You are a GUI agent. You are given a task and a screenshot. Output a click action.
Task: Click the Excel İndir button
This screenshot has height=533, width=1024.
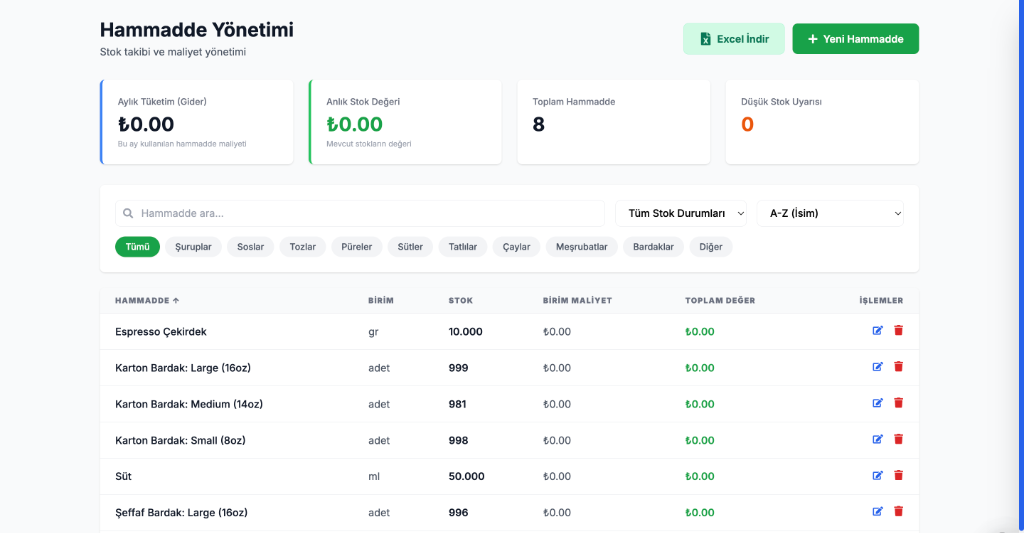(x=734, y=39)
